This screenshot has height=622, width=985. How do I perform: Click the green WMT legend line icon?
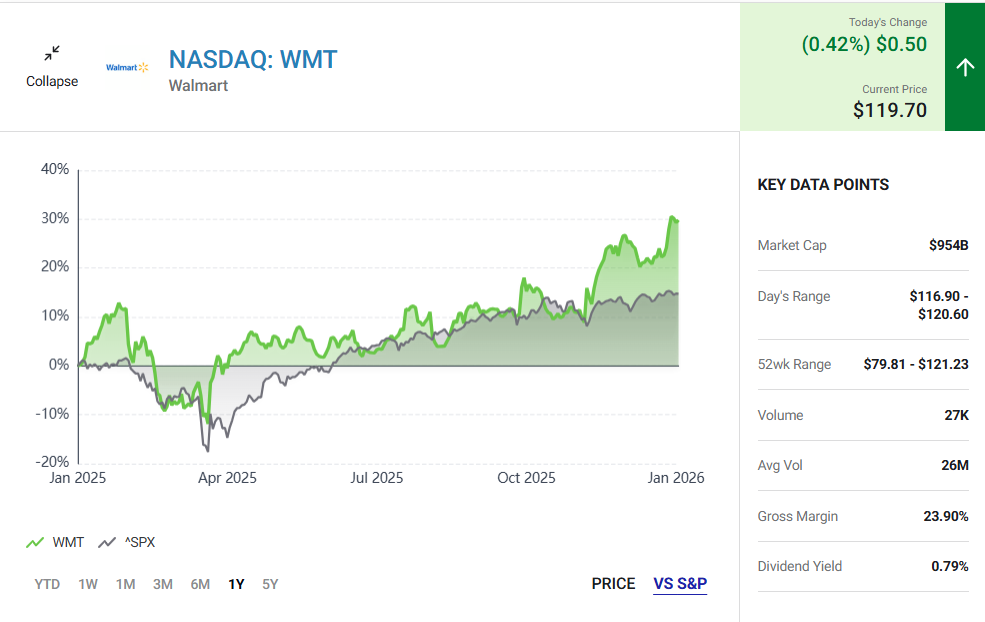[35, 542]
